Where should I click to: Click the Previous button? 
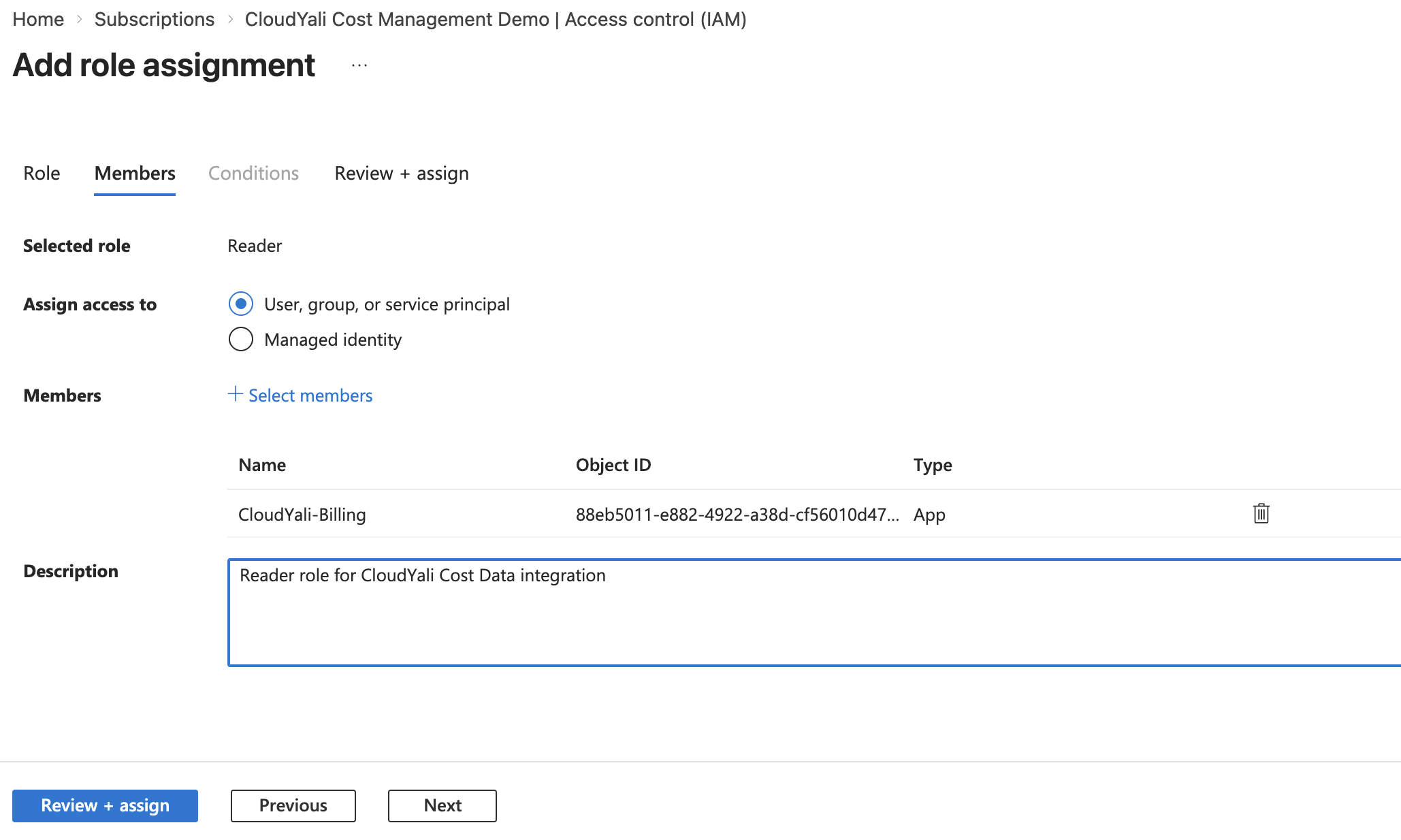tap(293, 805)
